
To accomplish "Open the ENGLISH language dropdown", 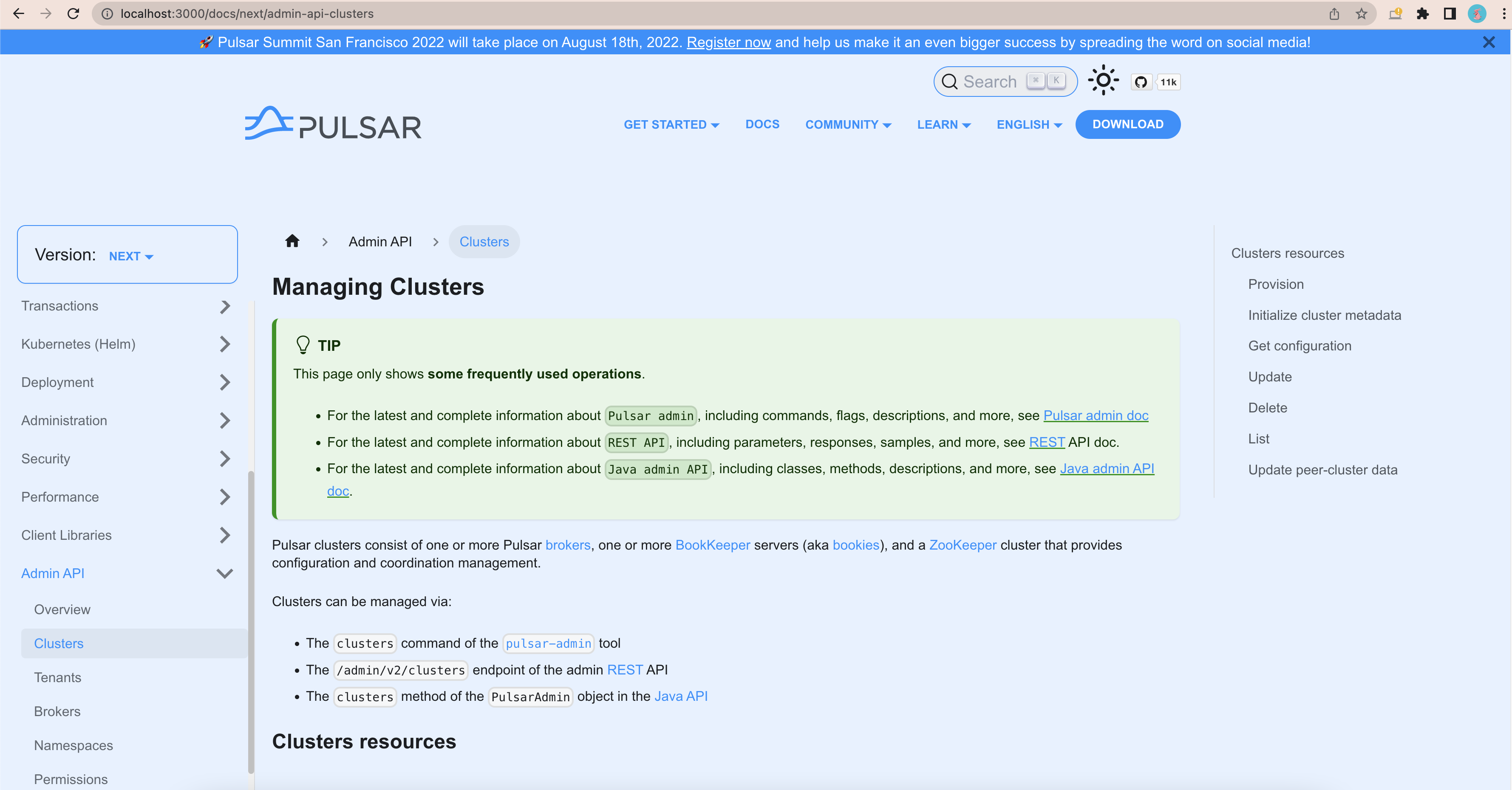I will 1029,124.
